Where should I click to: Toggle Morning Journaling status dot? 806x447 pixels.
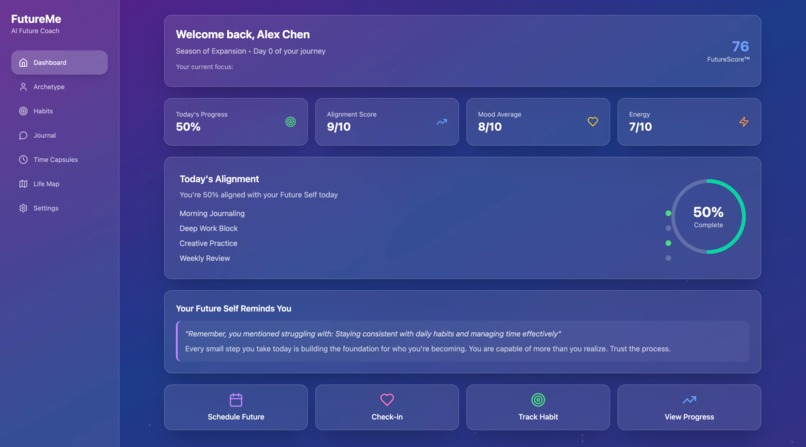tap(668, 213)
